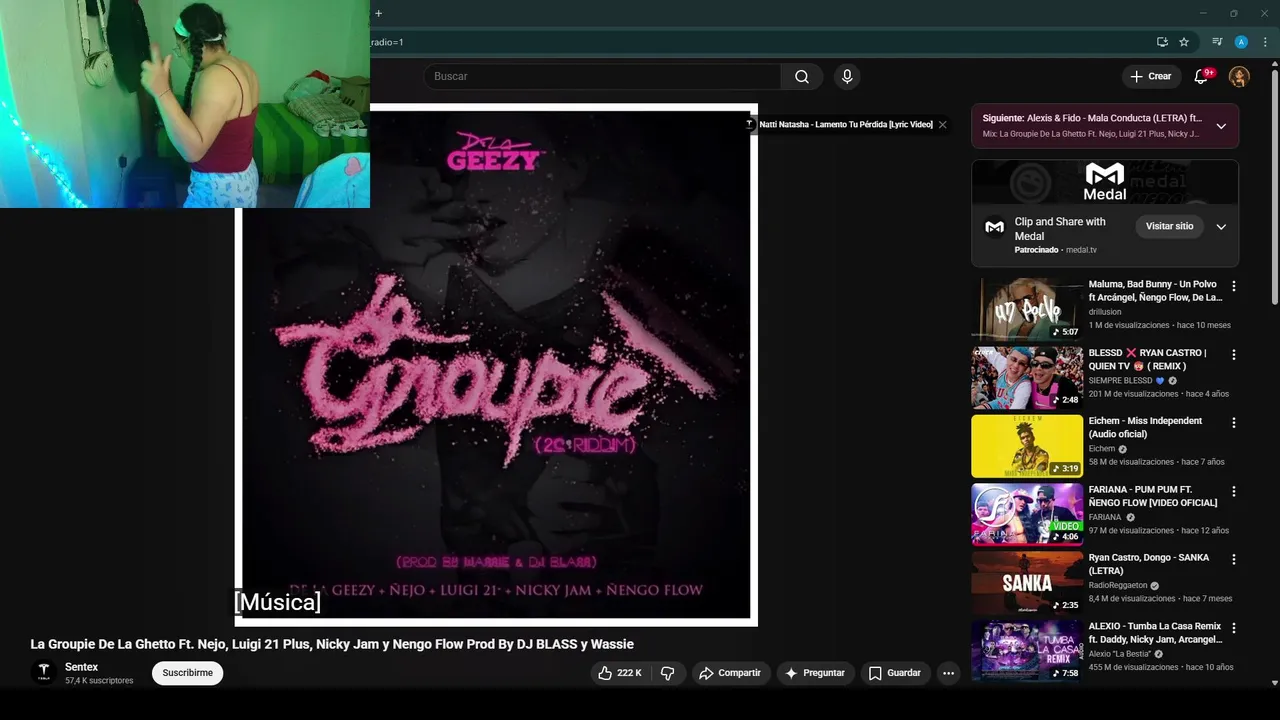The height and width of the screenshot is (720, 1280).
Task: Open the Chrome profile A button
Action: 1241,42
